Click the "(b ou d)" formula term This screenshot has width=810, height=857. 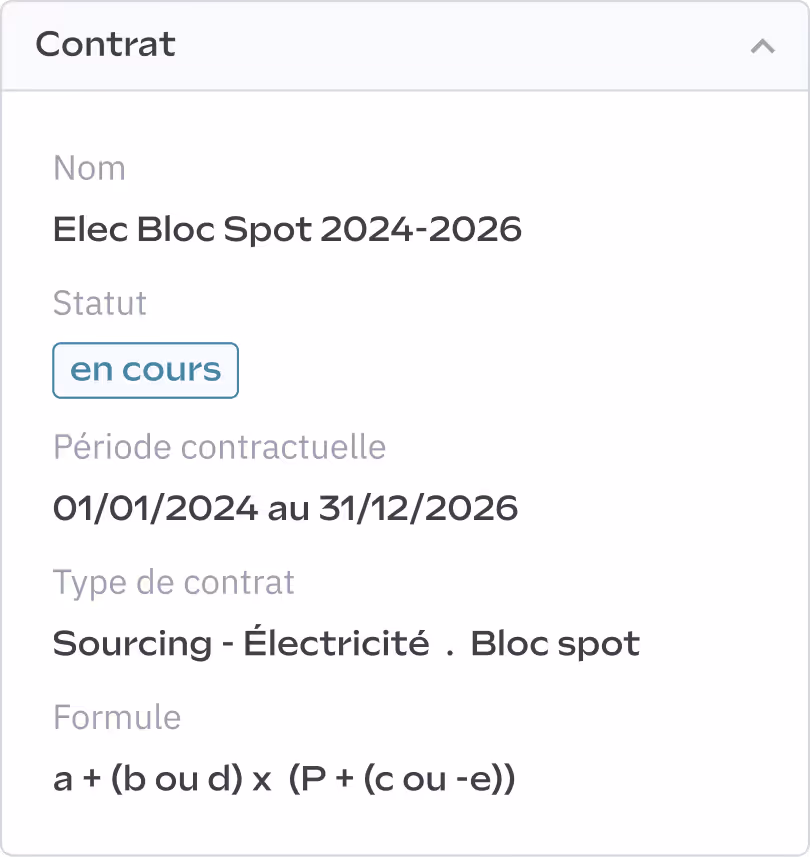(173, 780)
